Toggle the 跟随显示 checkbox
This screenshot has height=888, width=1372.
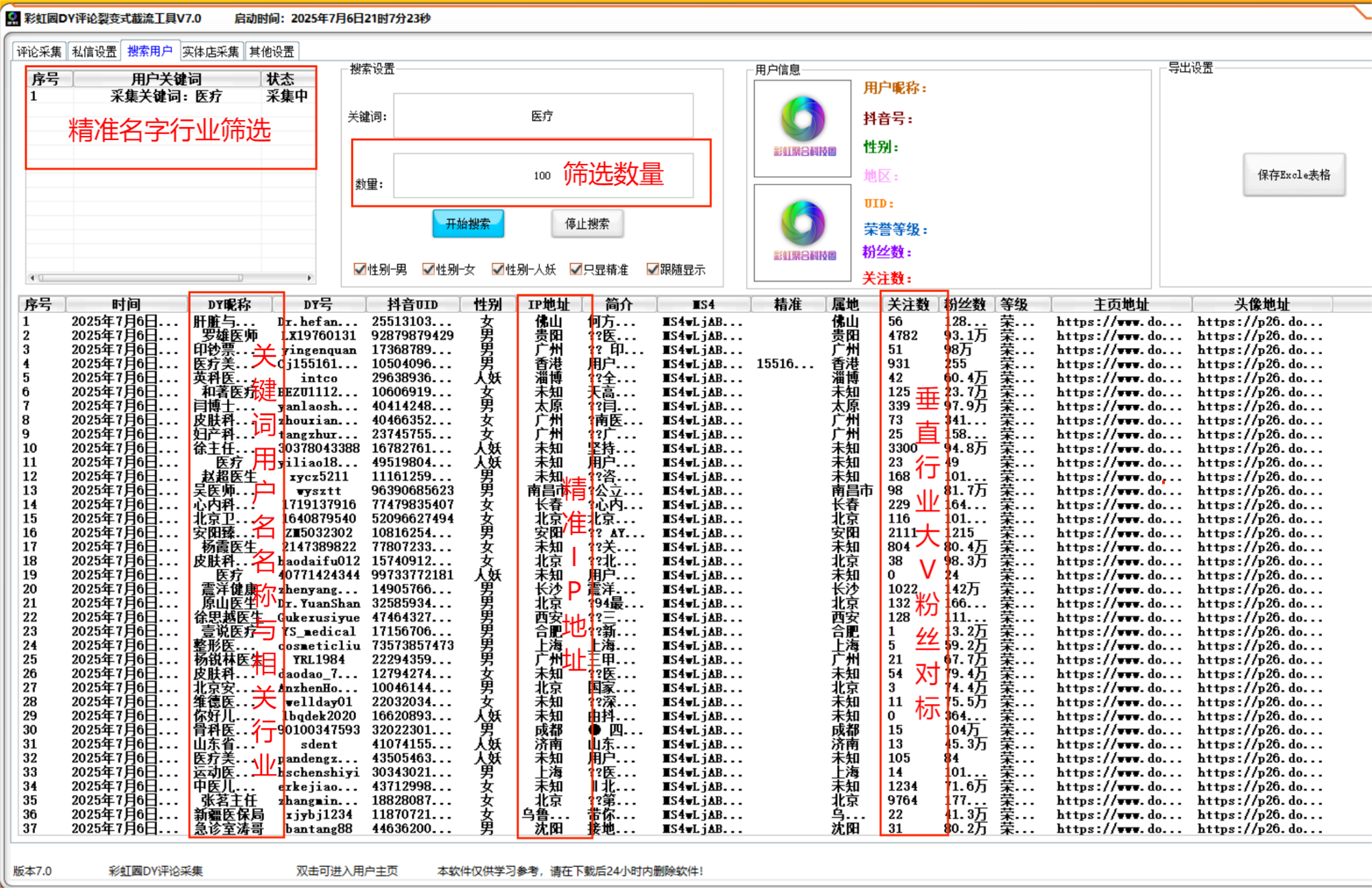653,270
